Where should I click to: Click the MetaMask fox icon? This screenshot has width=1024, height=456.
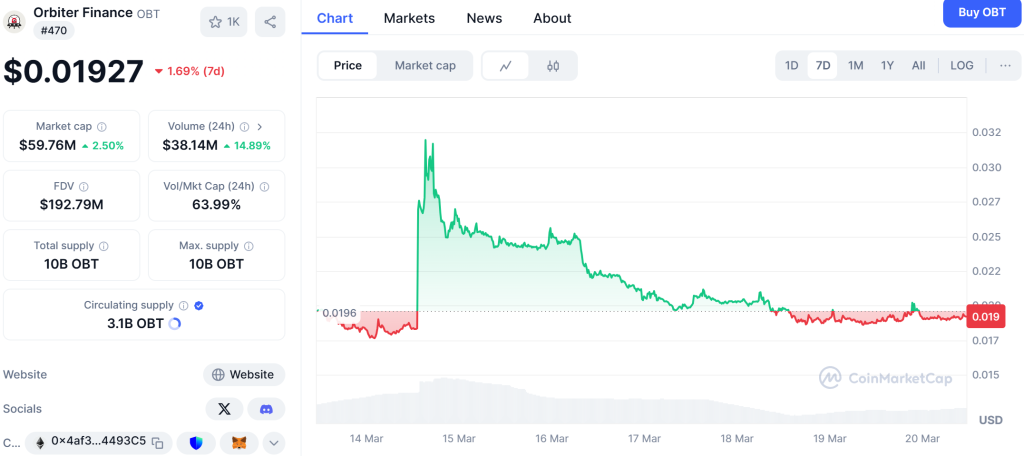click(238, 442)
